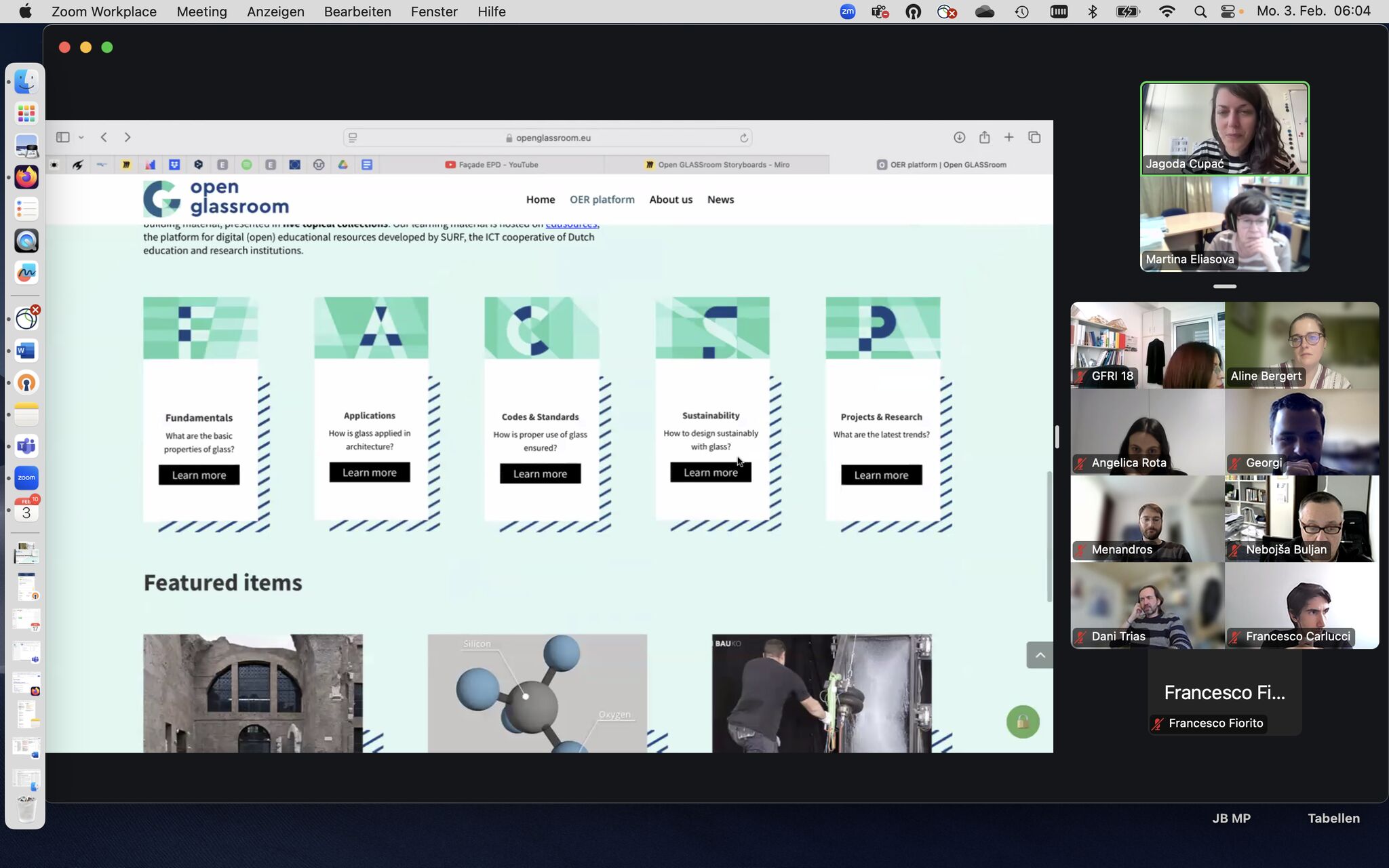The width and height of the screenshot is (1389, 868).
Task: Click OER platform navigation link
Action: pos(602,199)
